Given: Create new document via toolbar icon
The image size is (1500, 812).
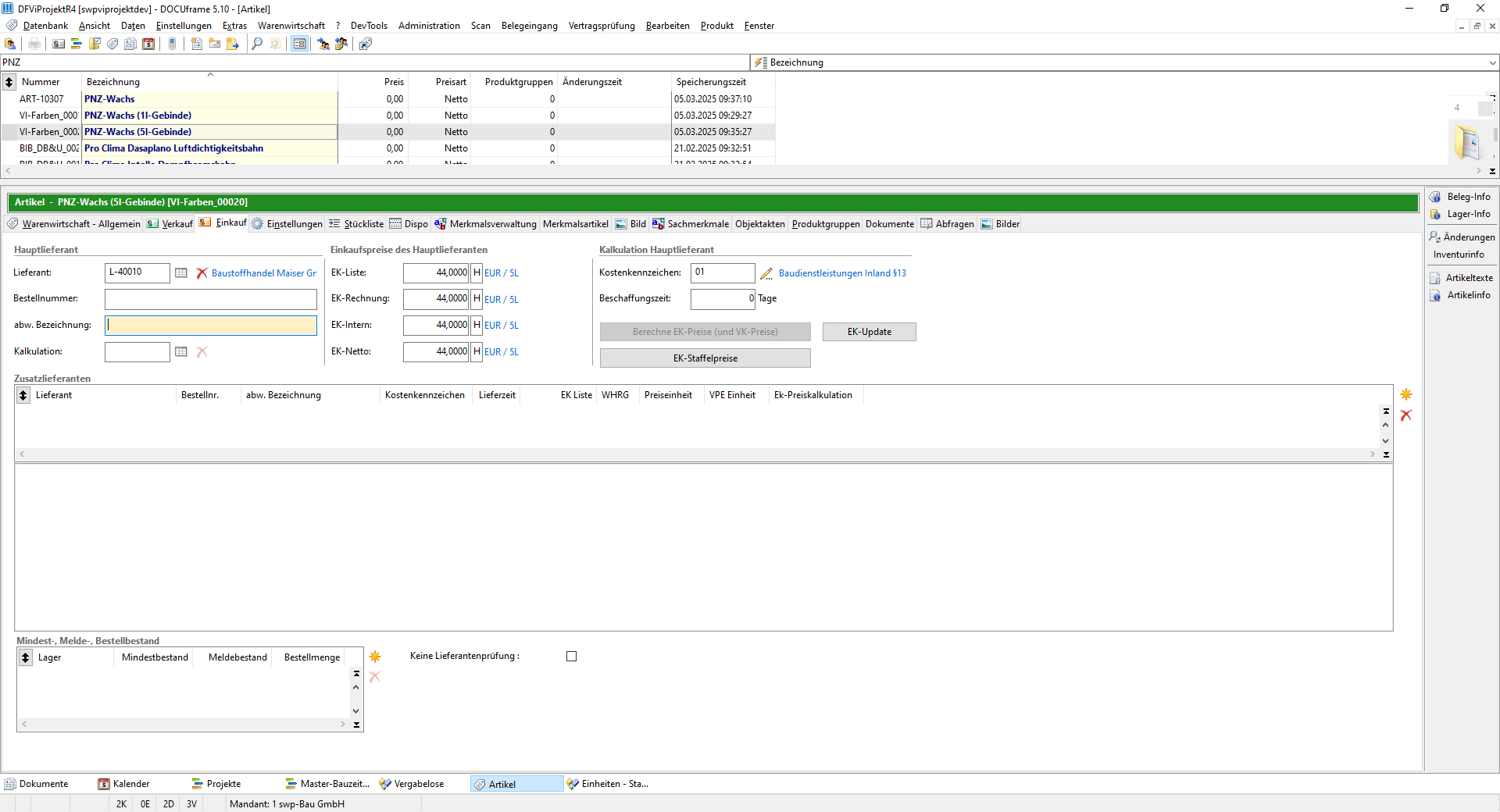Looking at the screenshot, I should pos(196,44).
